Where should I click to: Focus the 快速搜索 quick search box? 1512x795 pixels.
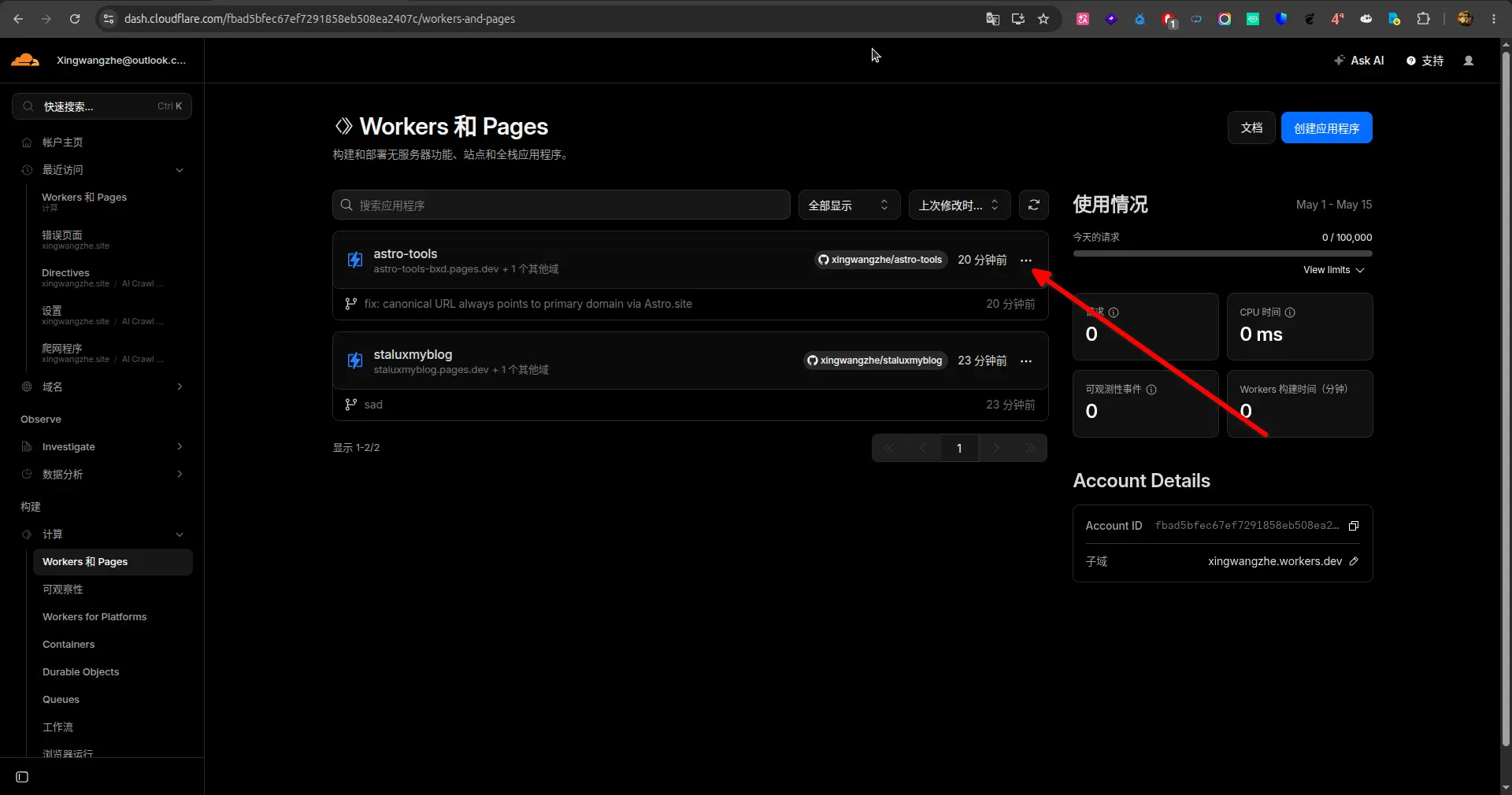102,106
